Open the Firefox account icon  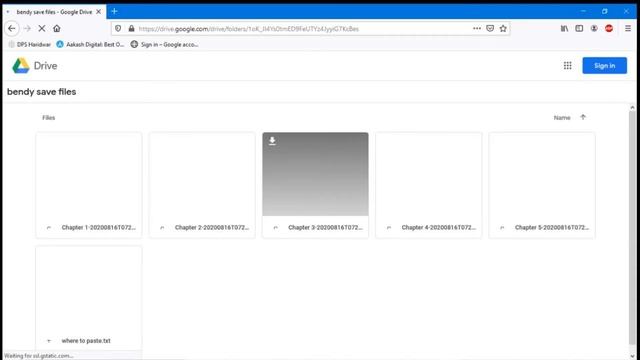(594, 28)
